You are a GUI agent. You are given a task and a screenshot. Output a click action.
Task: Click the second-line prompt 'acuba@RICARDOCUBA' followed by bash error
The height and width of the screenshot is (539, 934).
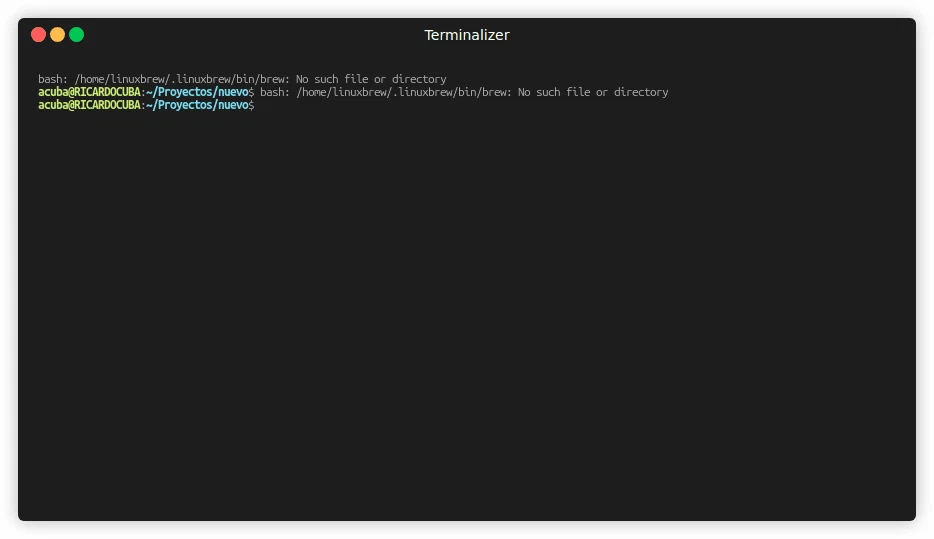click(89, 92)
